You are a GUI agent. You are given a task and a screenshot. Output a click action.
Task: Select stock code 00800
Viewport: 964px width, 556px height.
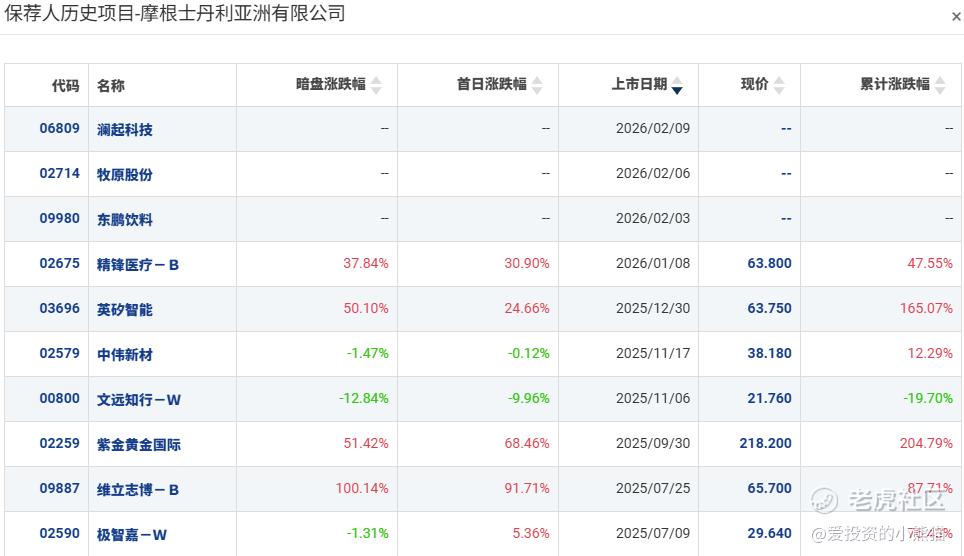point(60,398)
